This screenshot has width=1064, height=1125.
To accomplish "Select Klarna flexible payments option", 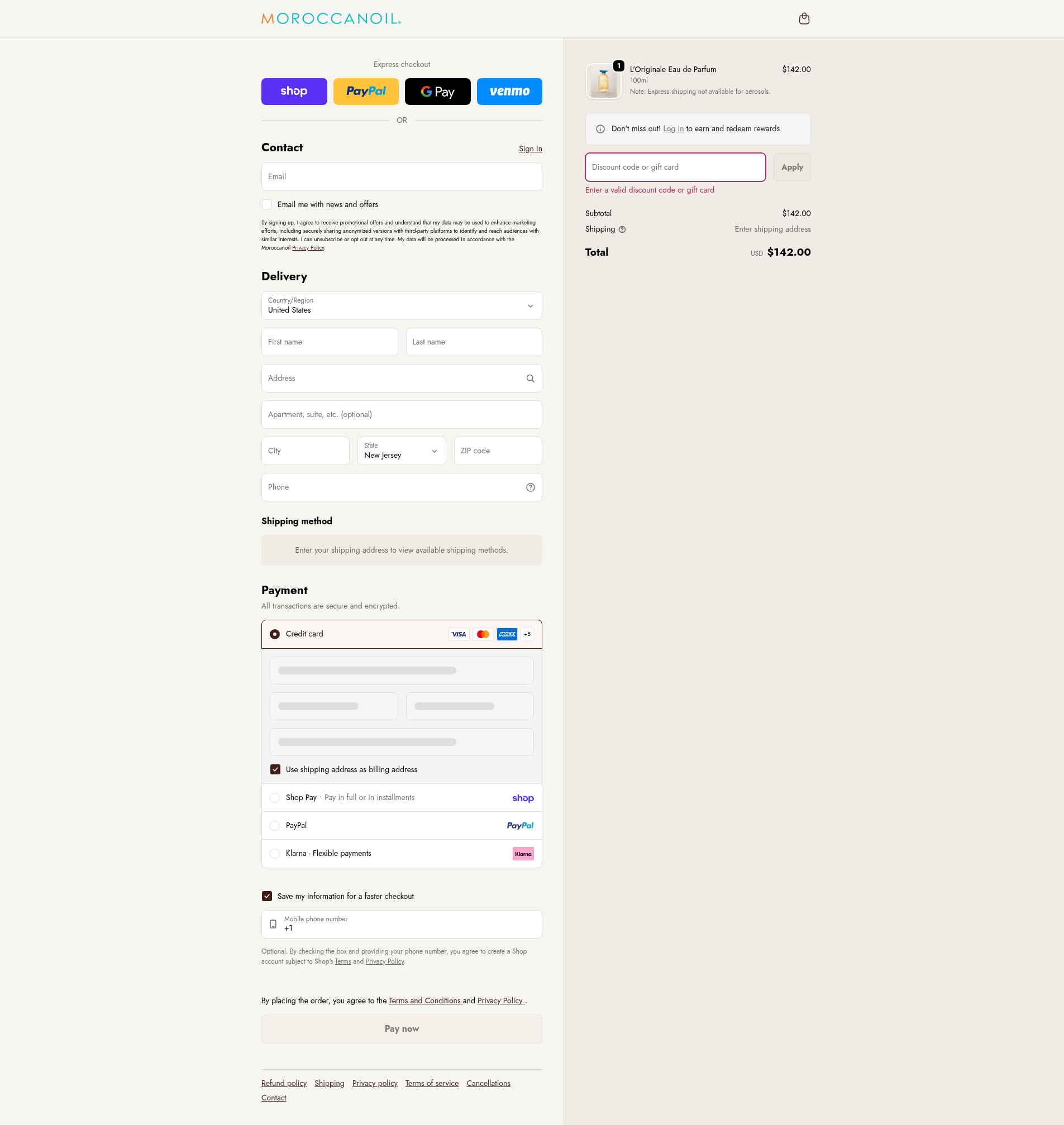I will (x=275, y=854).
